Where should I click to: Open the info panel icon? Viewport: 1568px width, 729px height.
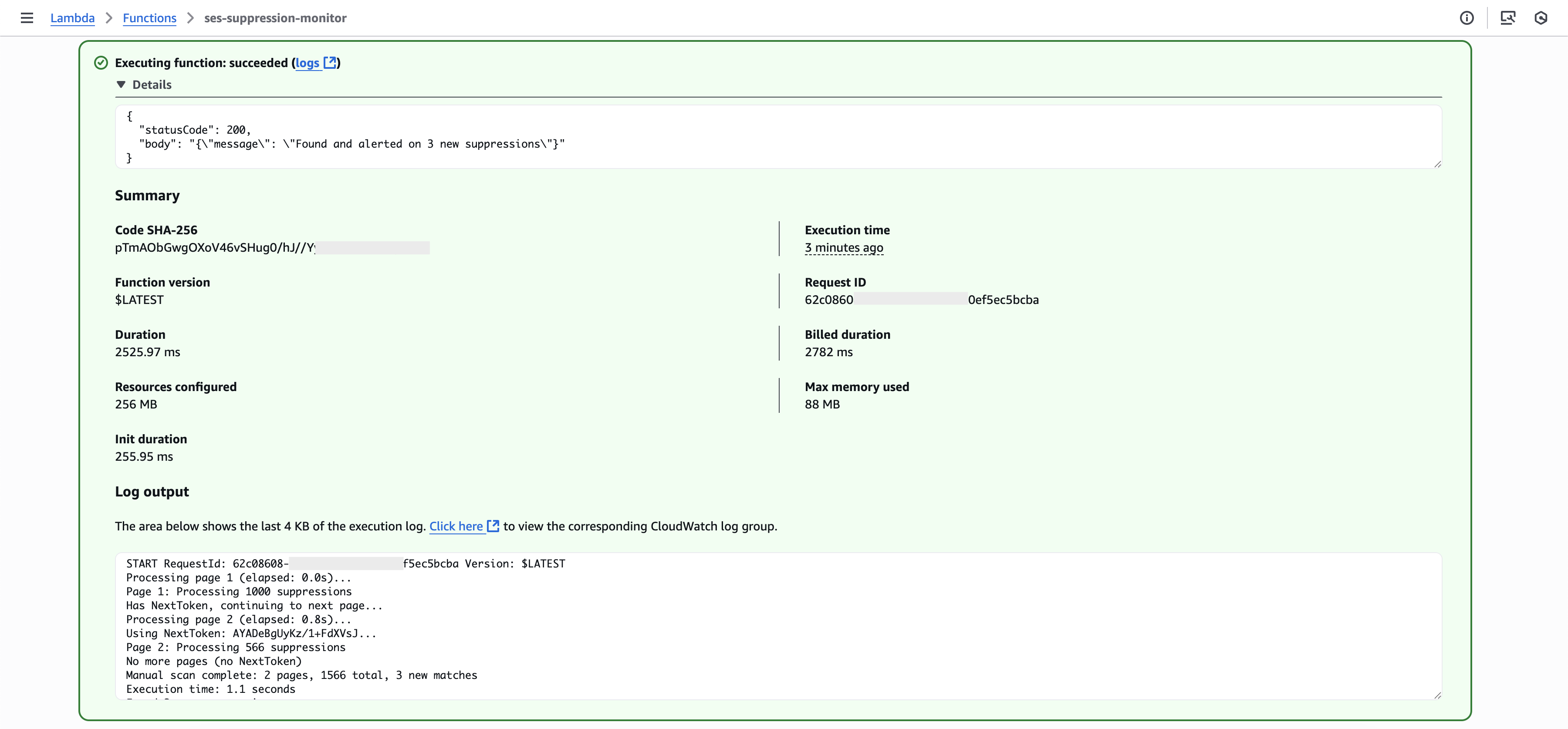(1467, 18)
